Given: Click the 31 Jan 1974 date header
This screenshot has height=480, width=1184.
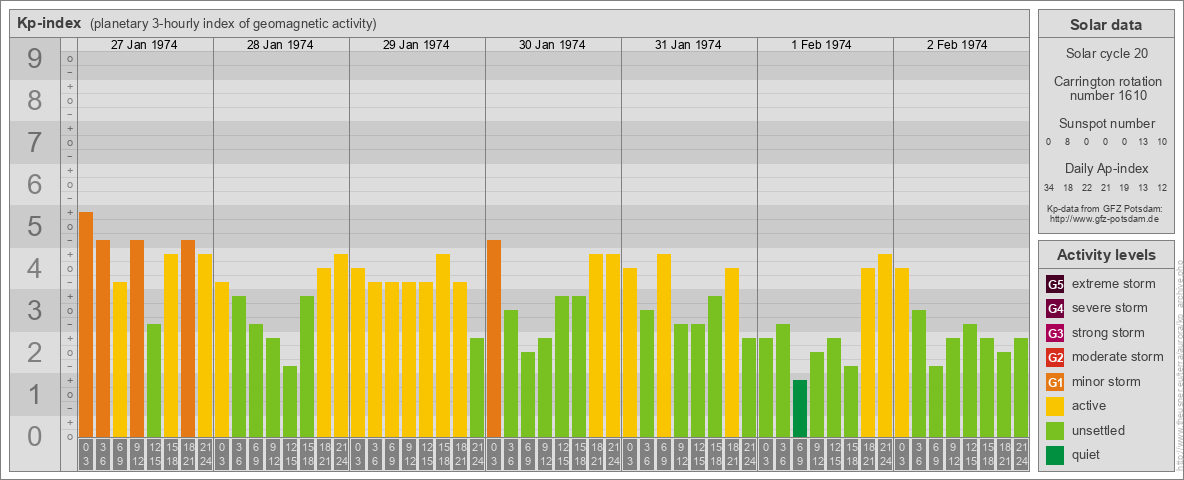Looking at the screenshot, I should [688, 45].
